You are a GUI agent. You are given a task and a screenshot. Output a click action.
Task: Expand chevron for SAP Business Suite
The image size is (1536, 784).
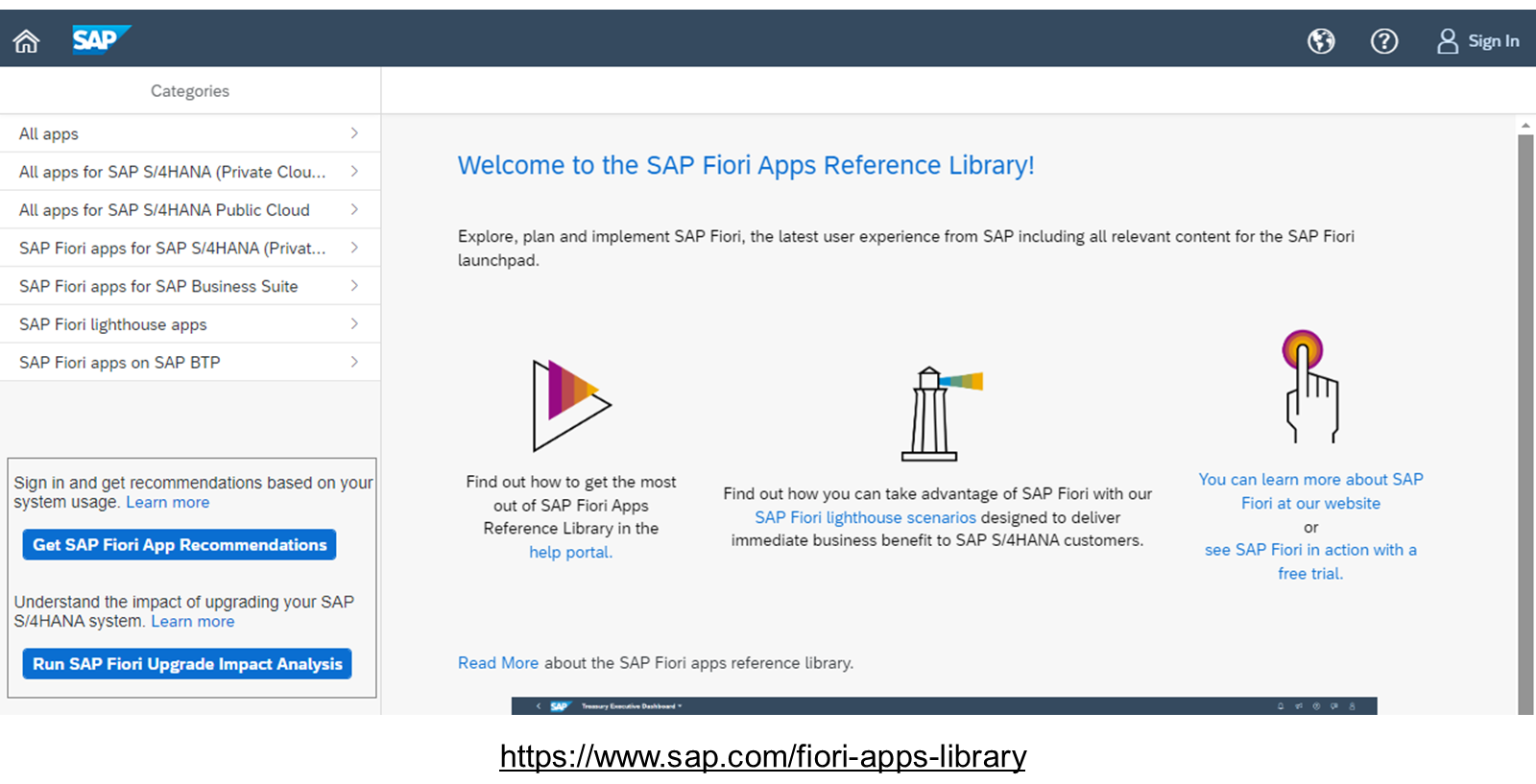tap(354, 286)
